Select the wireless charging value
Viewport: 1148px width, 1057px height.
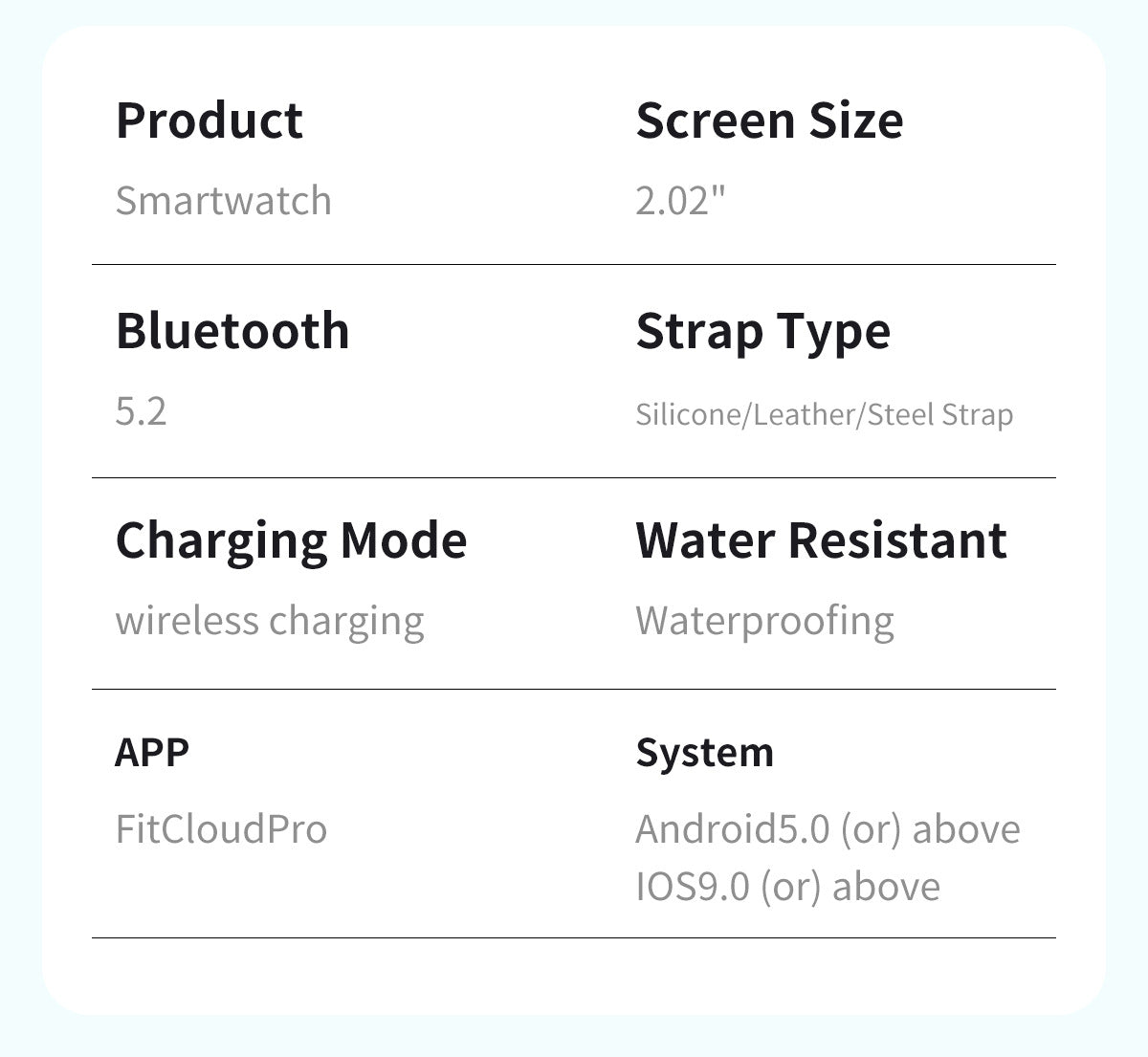(x=269, y=621)
